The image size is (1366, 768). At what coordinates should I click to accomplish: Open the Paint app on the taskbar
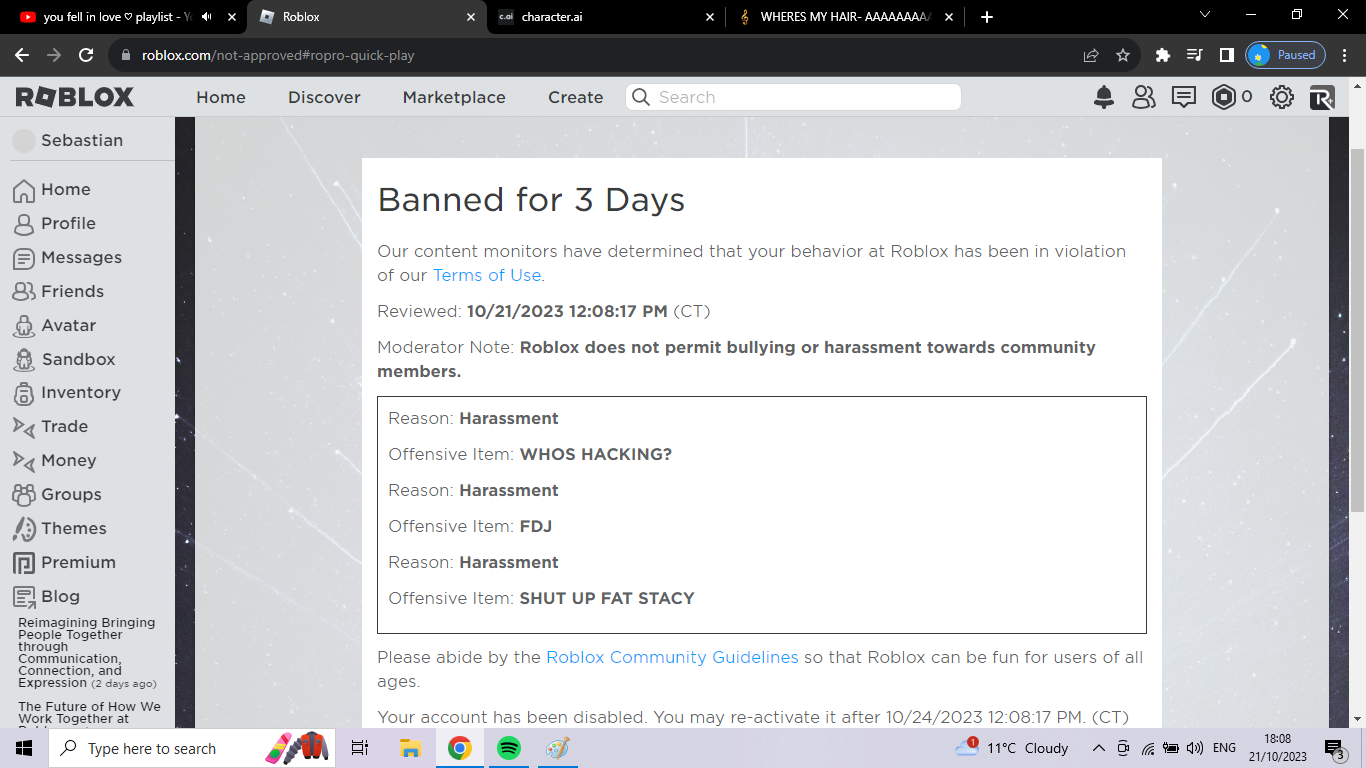point(558,748)
